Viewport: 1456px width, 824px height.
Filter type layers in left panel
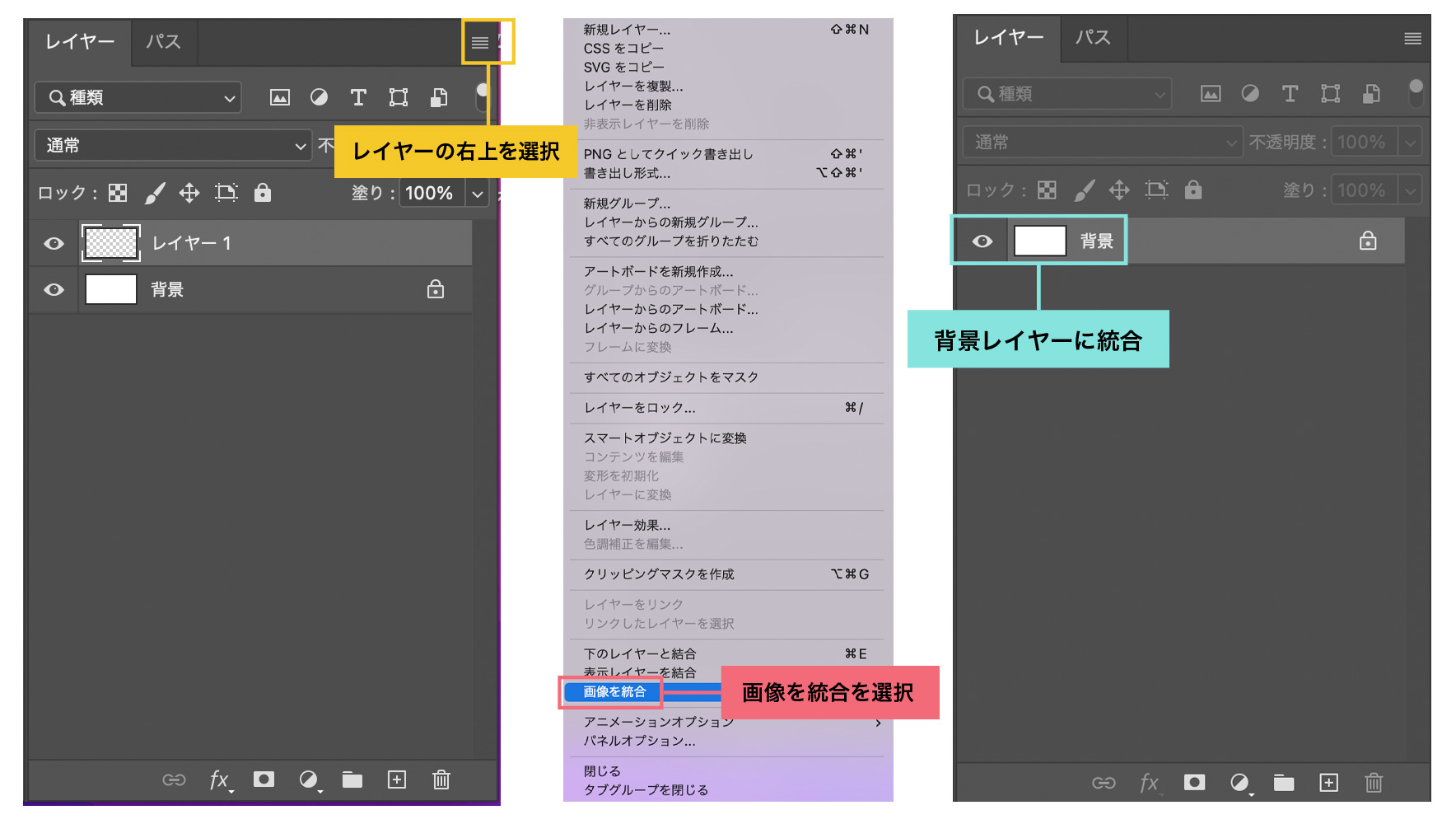click(358, 98)
